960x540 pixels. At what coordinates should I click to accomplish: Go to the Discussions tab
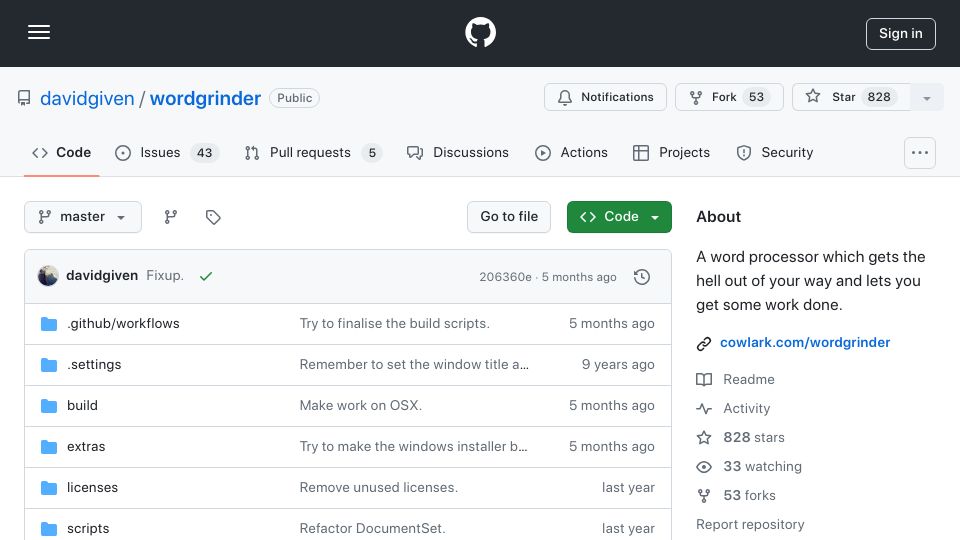click(457, 152)
